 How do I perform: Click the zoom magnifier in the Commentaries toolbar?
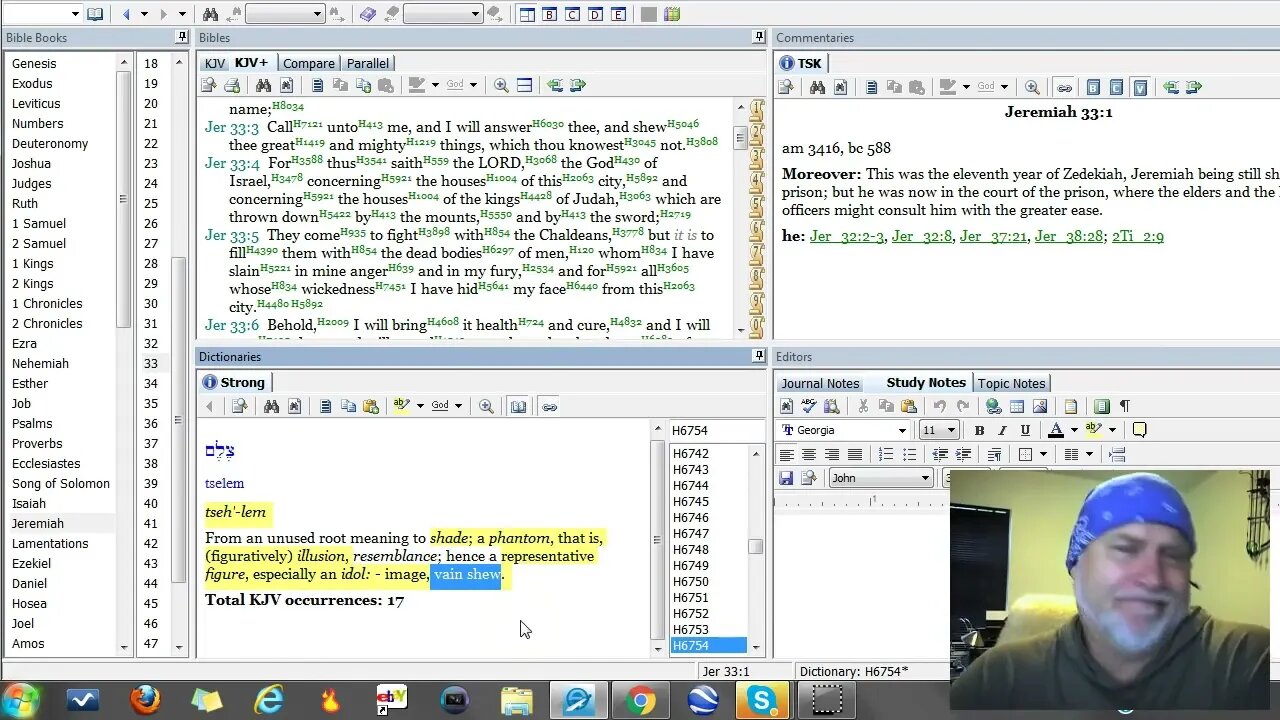pyautogui.click(x=1032, y=88)
